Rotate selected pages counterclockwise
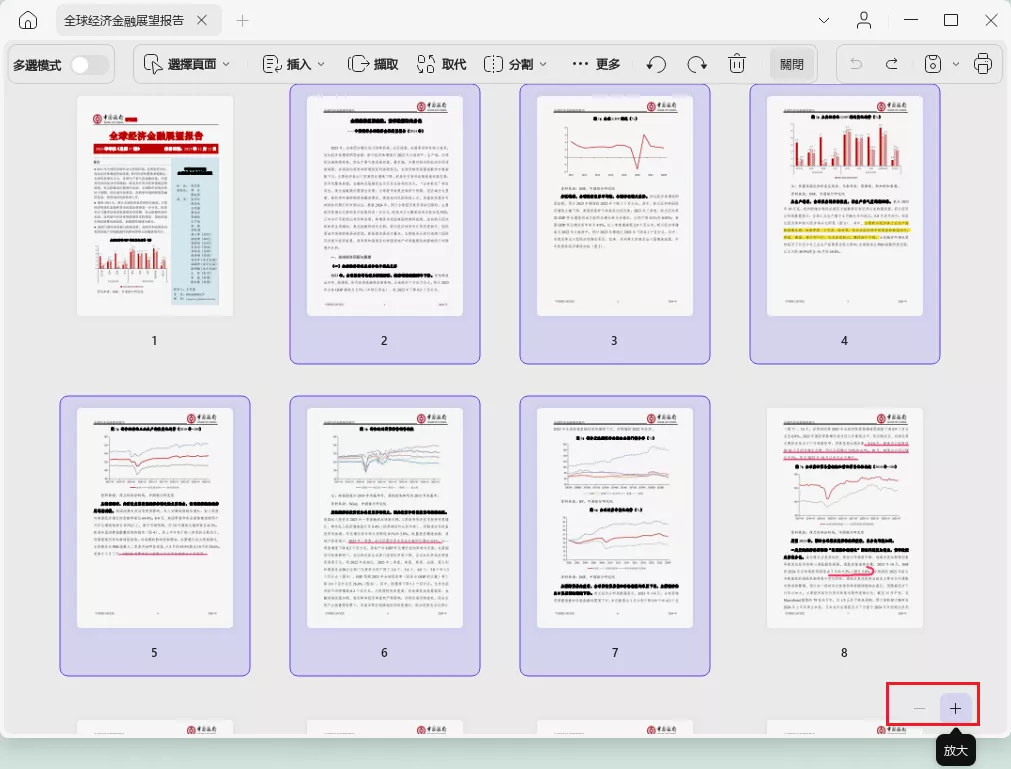Screen dimensions: 1011x769 656,64
